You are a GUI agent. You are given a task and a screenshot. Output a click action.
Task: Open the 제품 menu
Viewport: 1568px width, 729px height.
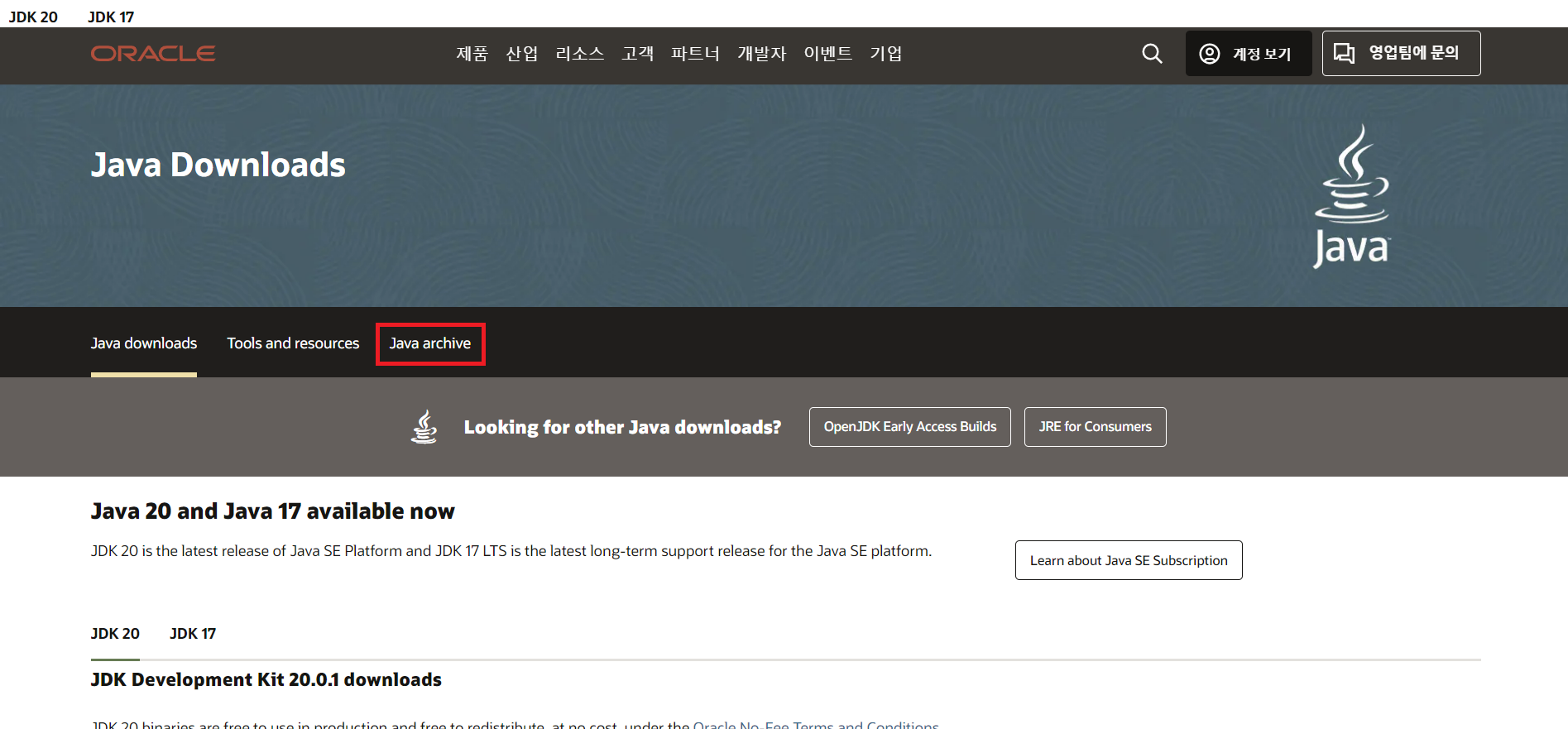coord(472,54)
